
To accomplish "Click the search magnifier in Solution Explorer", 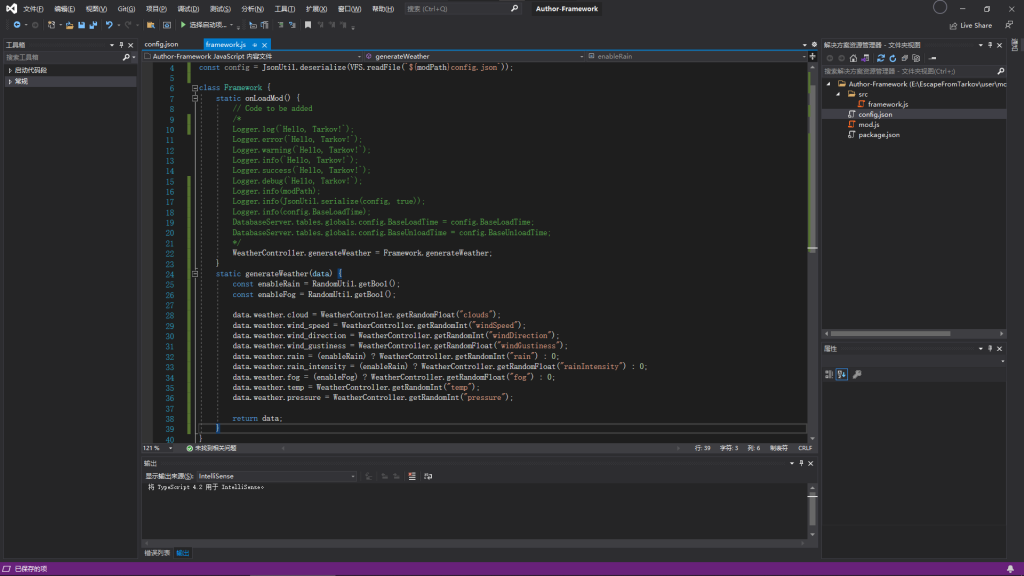I will pos(1000,71).
